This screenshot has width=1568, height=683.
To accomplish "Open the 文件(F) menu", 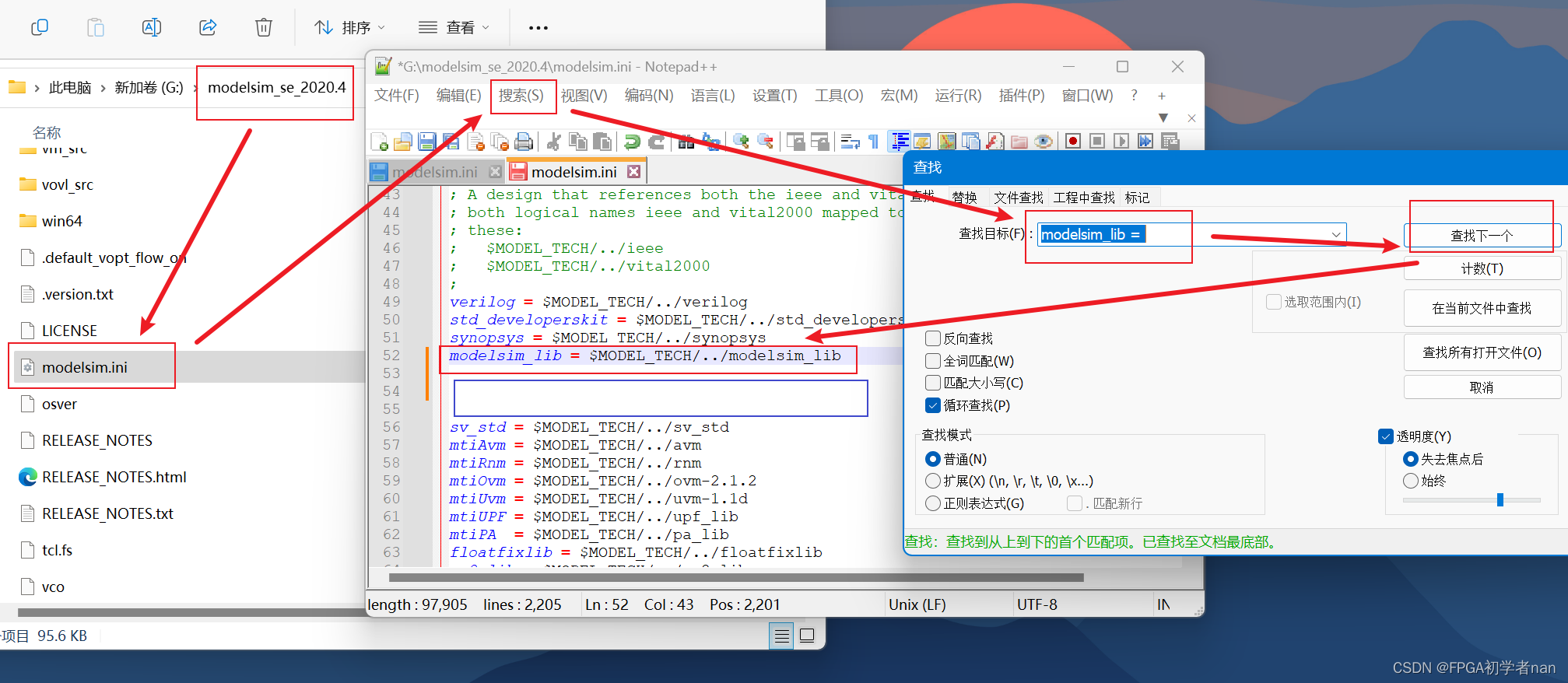I will coord(397,96).
